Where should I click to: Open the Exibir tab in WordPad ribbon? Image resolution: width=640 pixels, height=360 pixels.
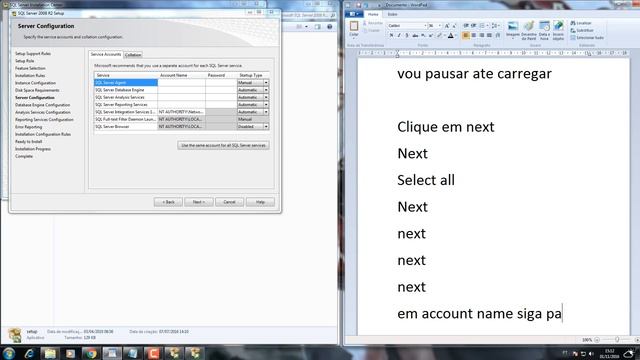pos(392,14)
